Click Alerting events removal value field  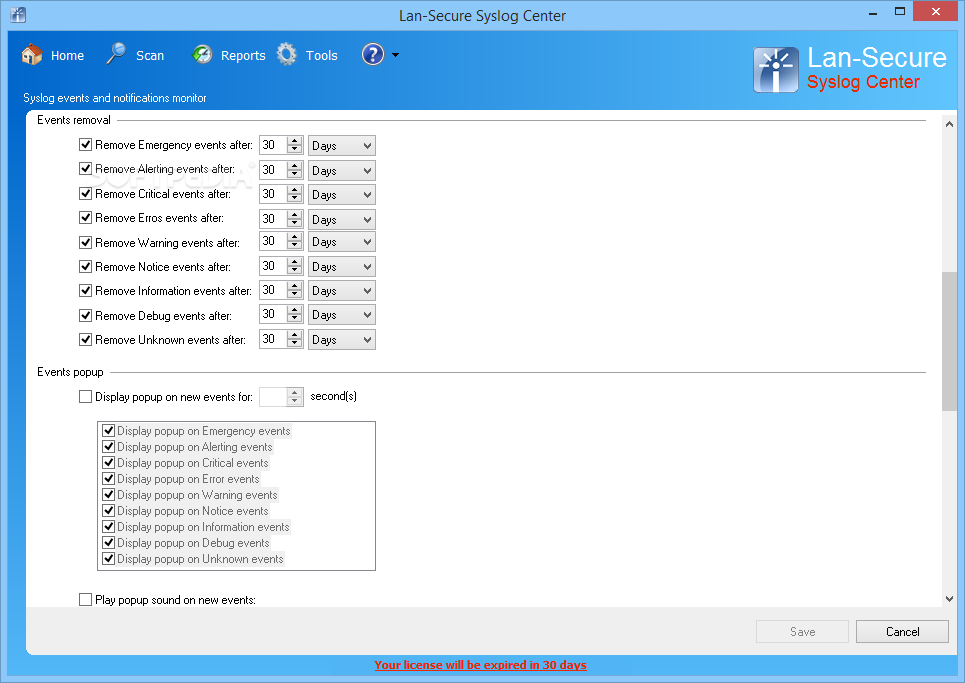(273, 169)
